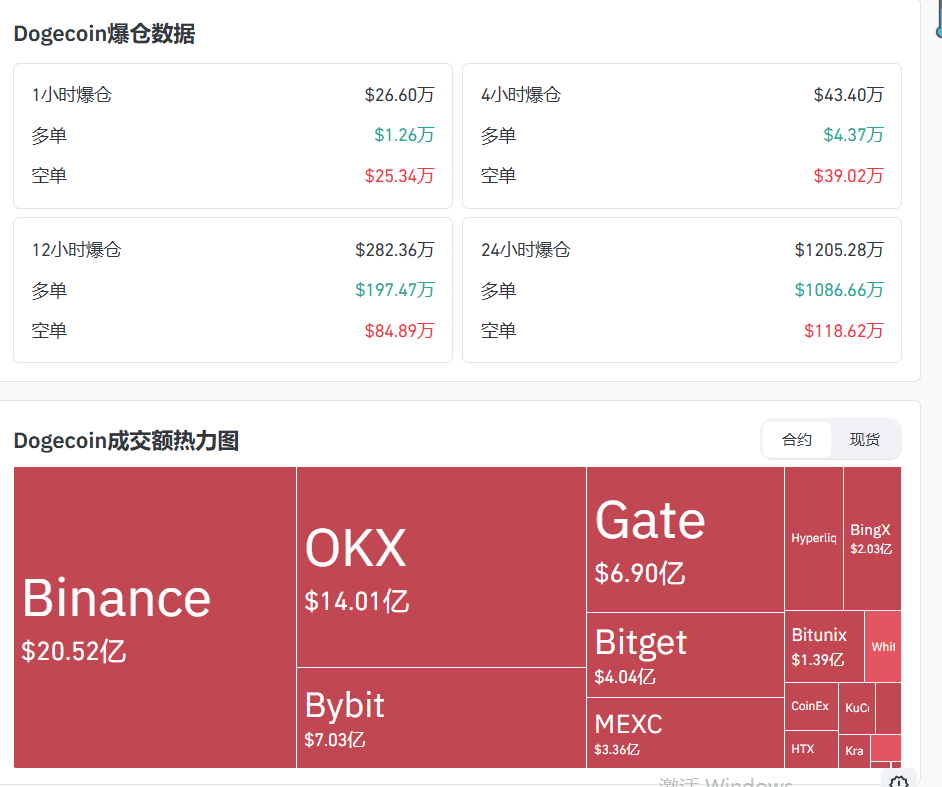Viewport: 942px width, 787px height.
Task: Click the Dogecoin爆仓数据 heading
Action: tap(105, 34)
